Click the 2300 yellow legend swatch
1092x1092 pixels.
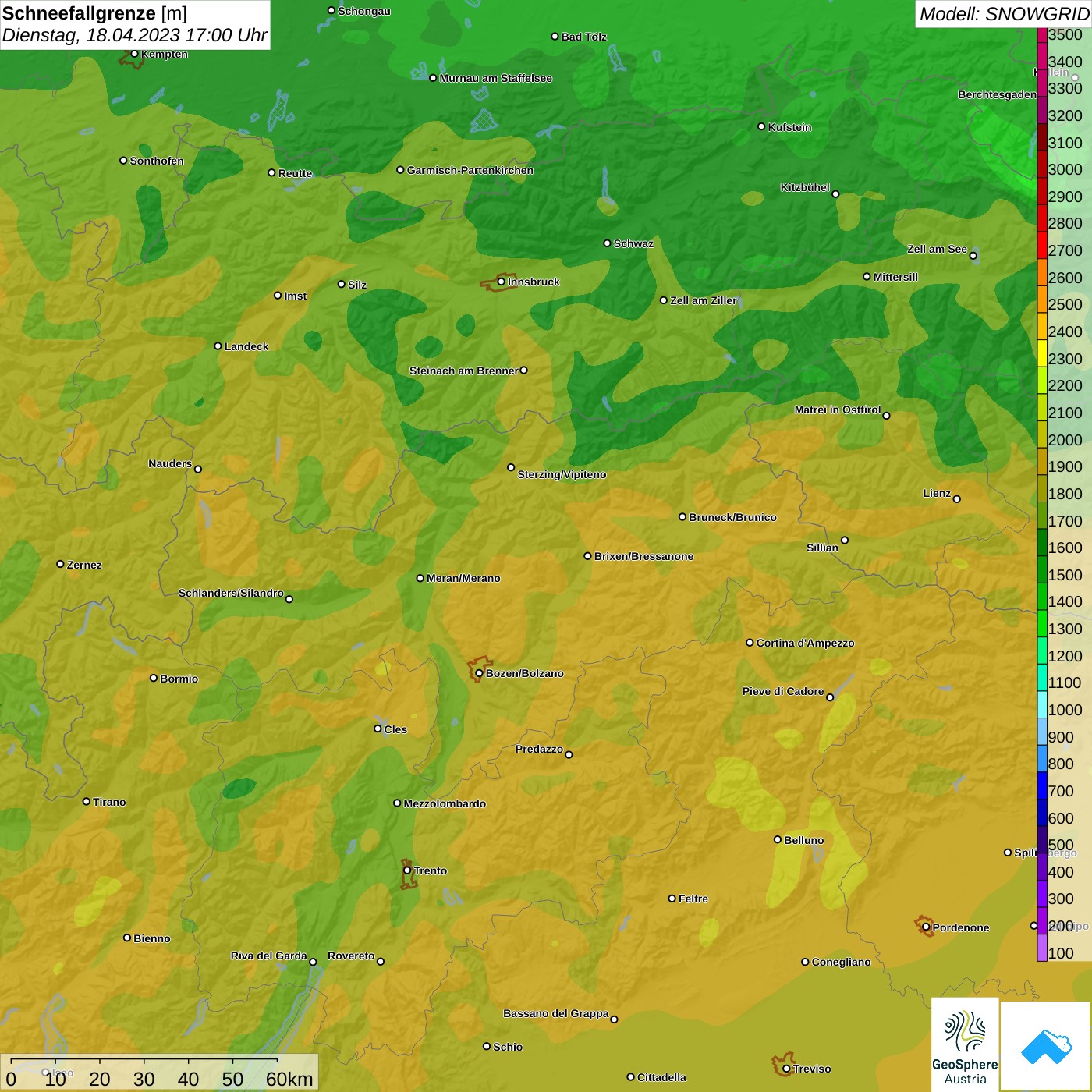(x=1042, y=353)
